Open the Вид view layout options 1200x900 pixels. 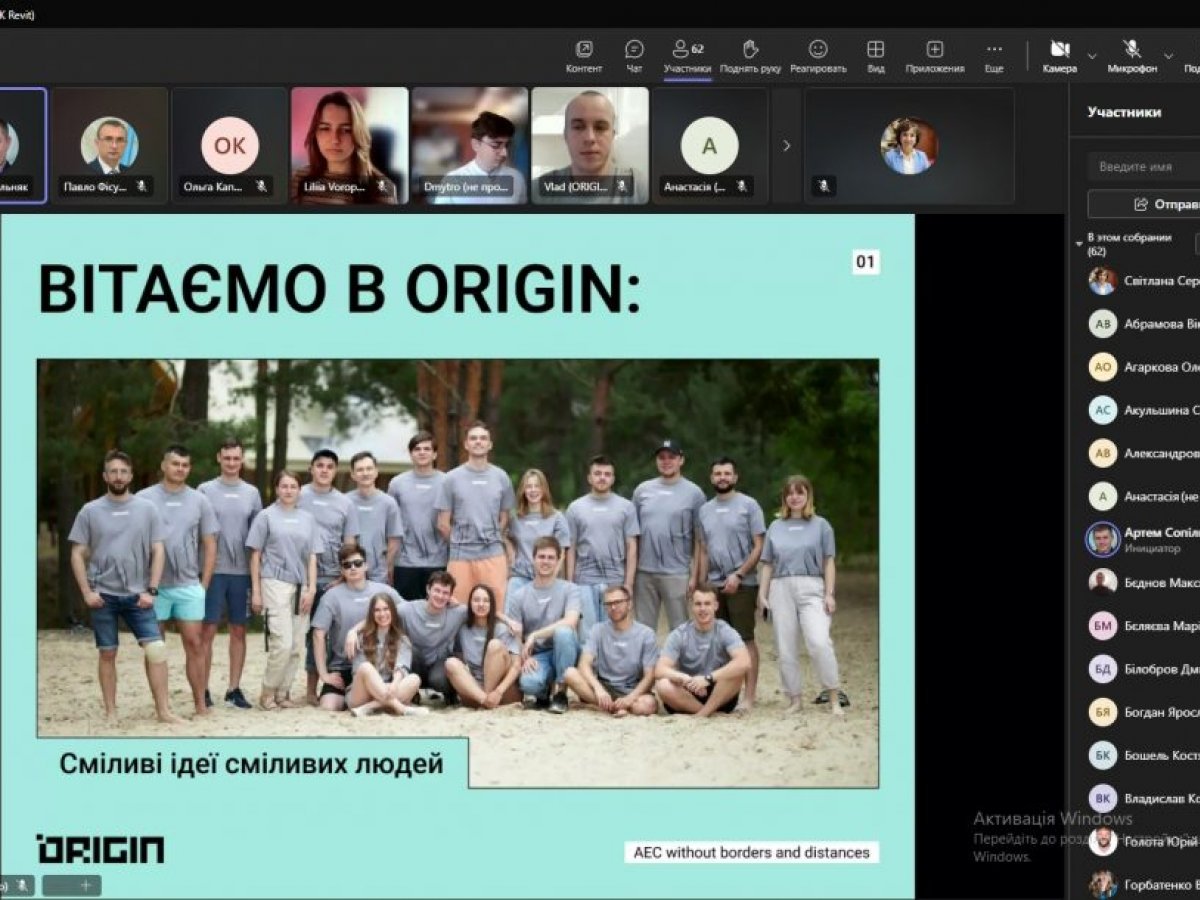pos(875,56)
